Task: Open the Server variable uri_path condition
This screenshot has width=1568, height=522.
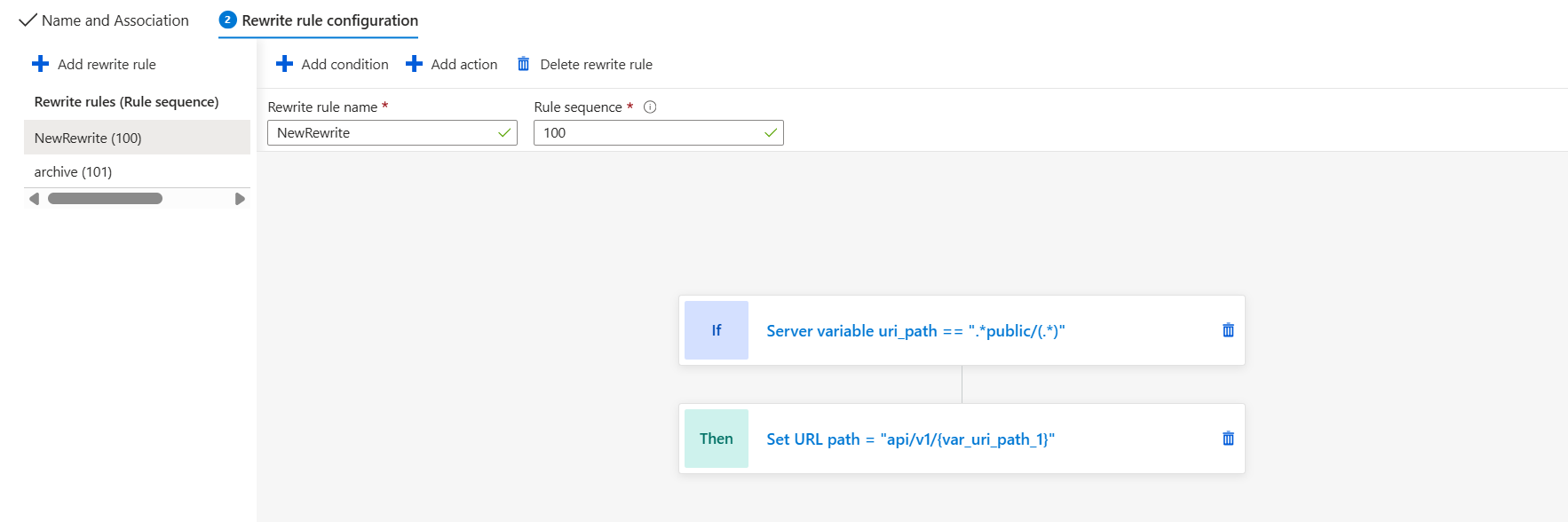Action: tap(915, 331)
